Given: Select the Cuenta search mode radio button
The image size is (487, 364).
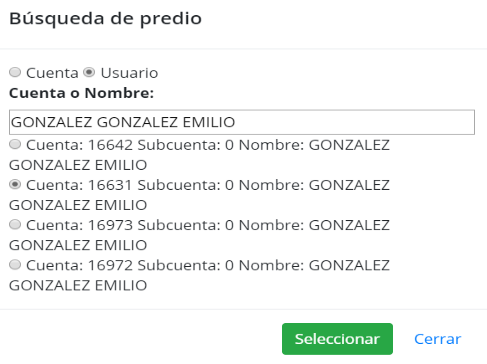Looking at the screenshot, I should 15,72.
